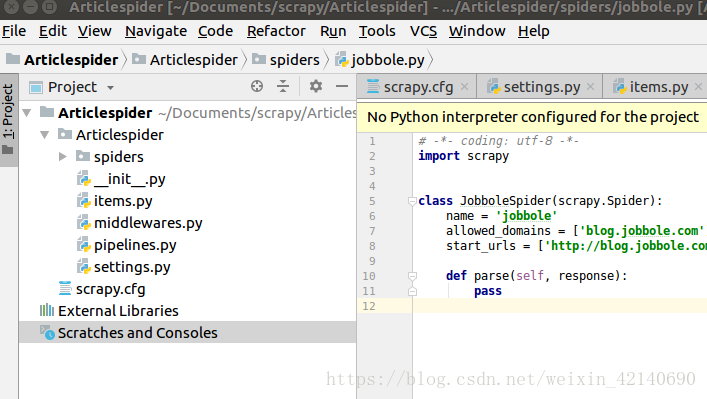This screenshot has width=707, height=399.
Task: Open the Project view dropdown
Action: (x=110, y=88)
